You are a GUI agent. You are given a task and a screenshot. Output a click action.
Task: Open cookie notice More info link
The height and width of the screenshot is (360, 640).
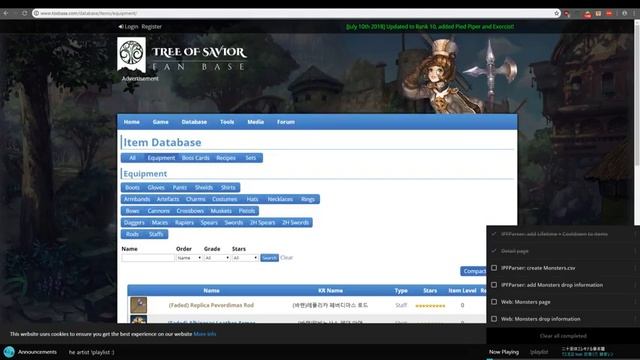204,334
